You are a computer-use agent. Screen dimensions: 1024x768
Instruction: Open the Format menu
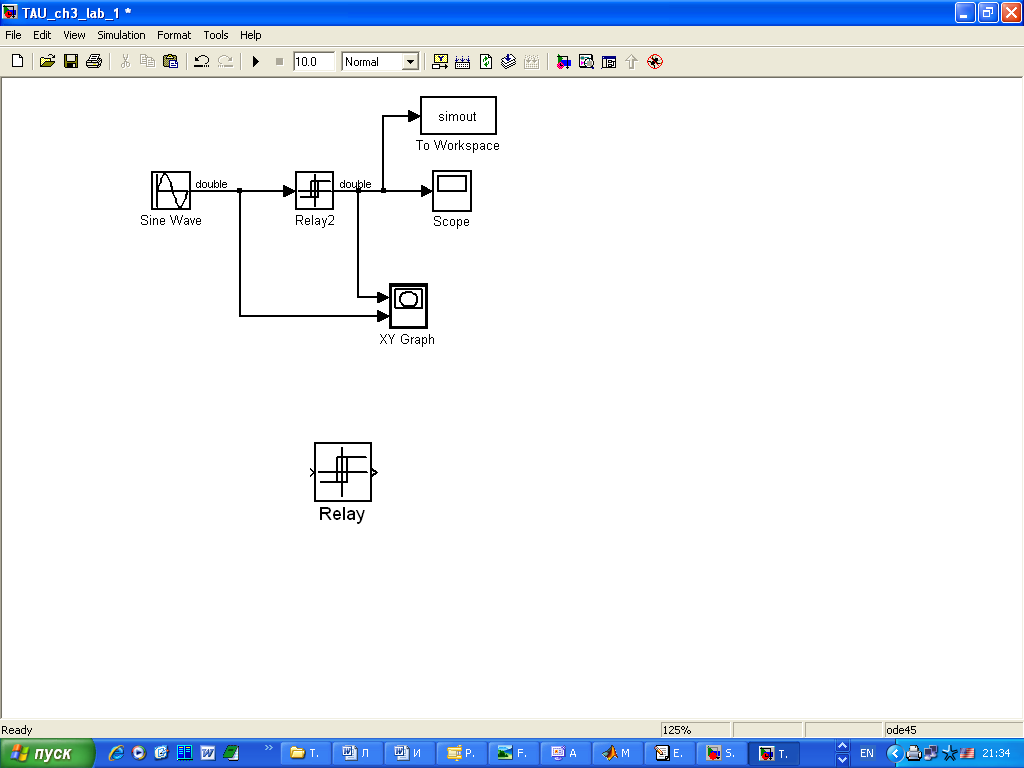click(x=174, y=35)
